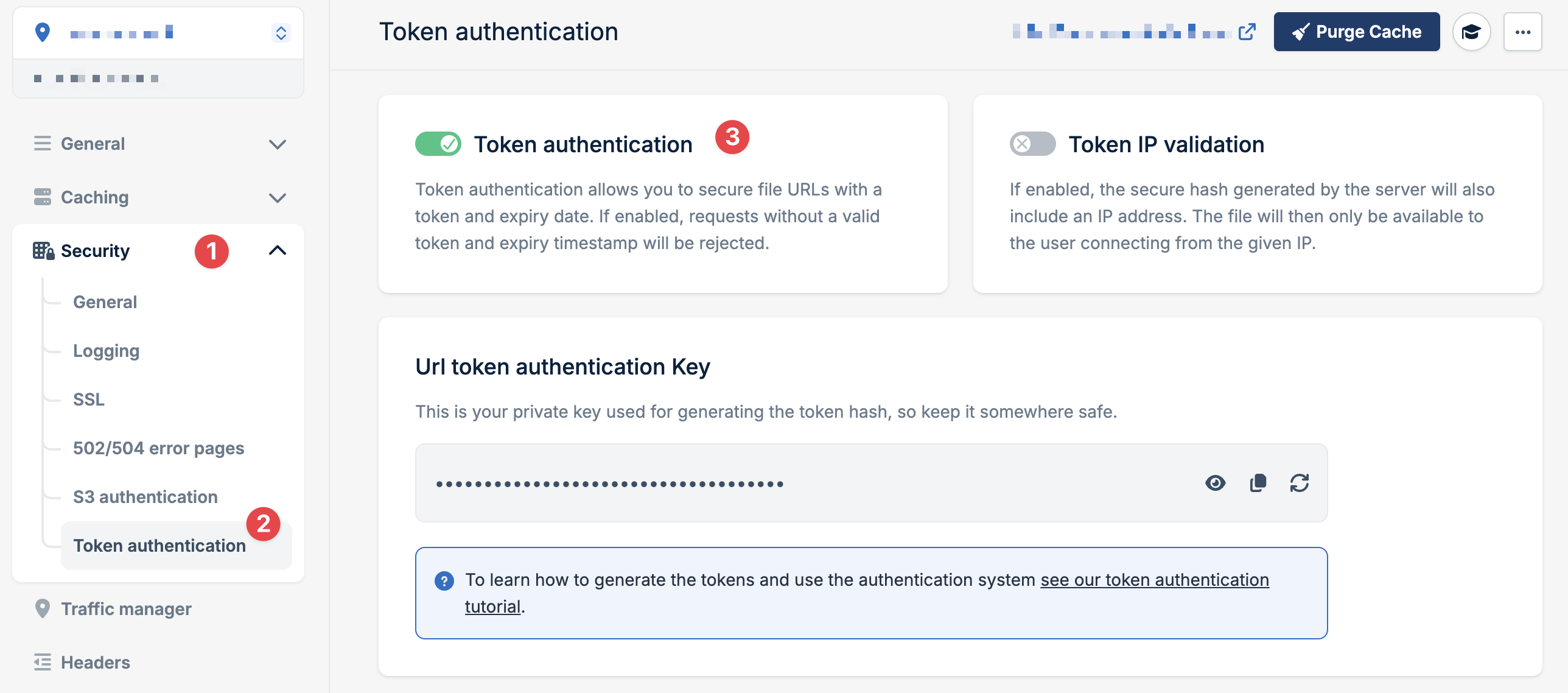
Task: Copy the token authentication key
Action: point(1258,483)
